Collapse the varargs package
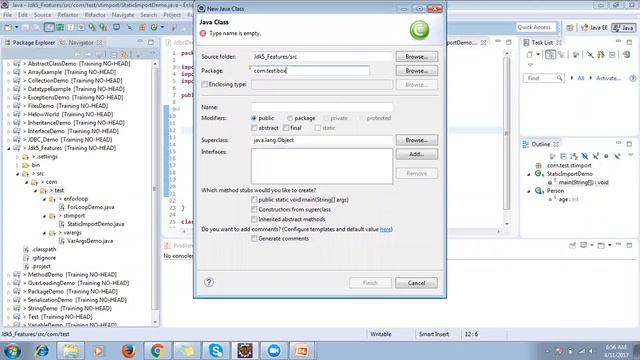Image resolution: width=640 pixels, height=360 pixels. 44,233
